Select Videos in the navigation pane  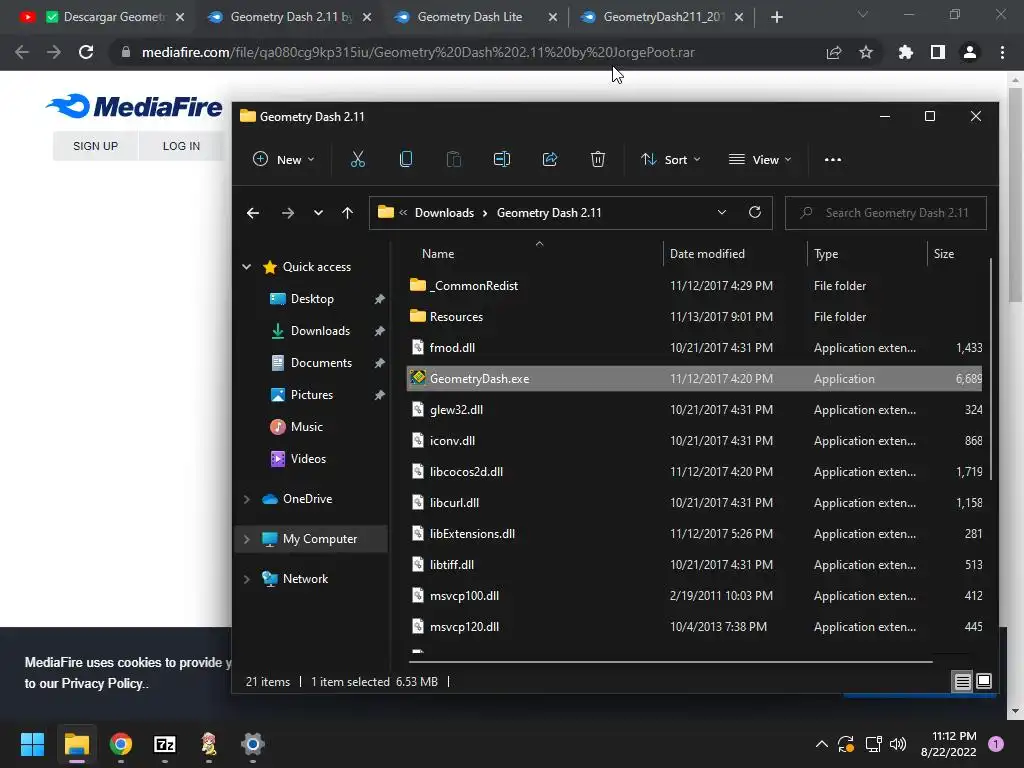pyautogui.click(x=308, y=458)
